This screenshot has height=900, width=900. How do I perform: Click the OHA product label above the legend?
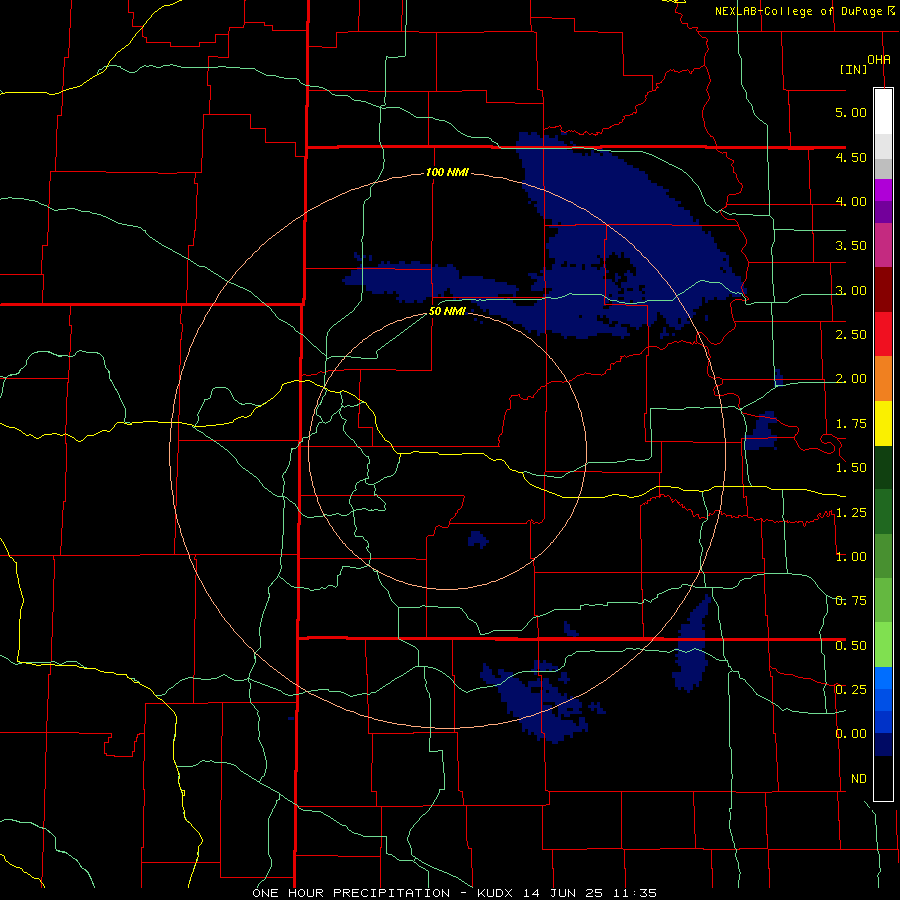(x=879, y=60)
